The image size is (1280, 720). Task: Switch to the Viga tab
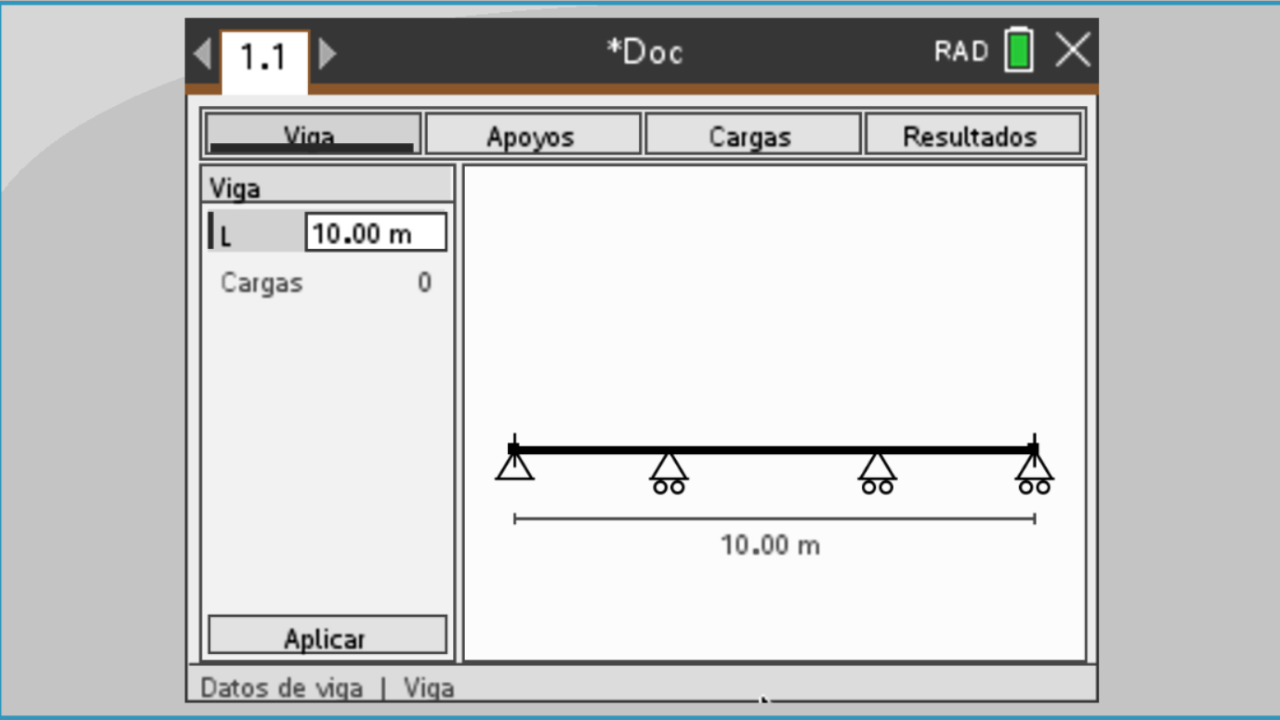[x=312, y=134]
